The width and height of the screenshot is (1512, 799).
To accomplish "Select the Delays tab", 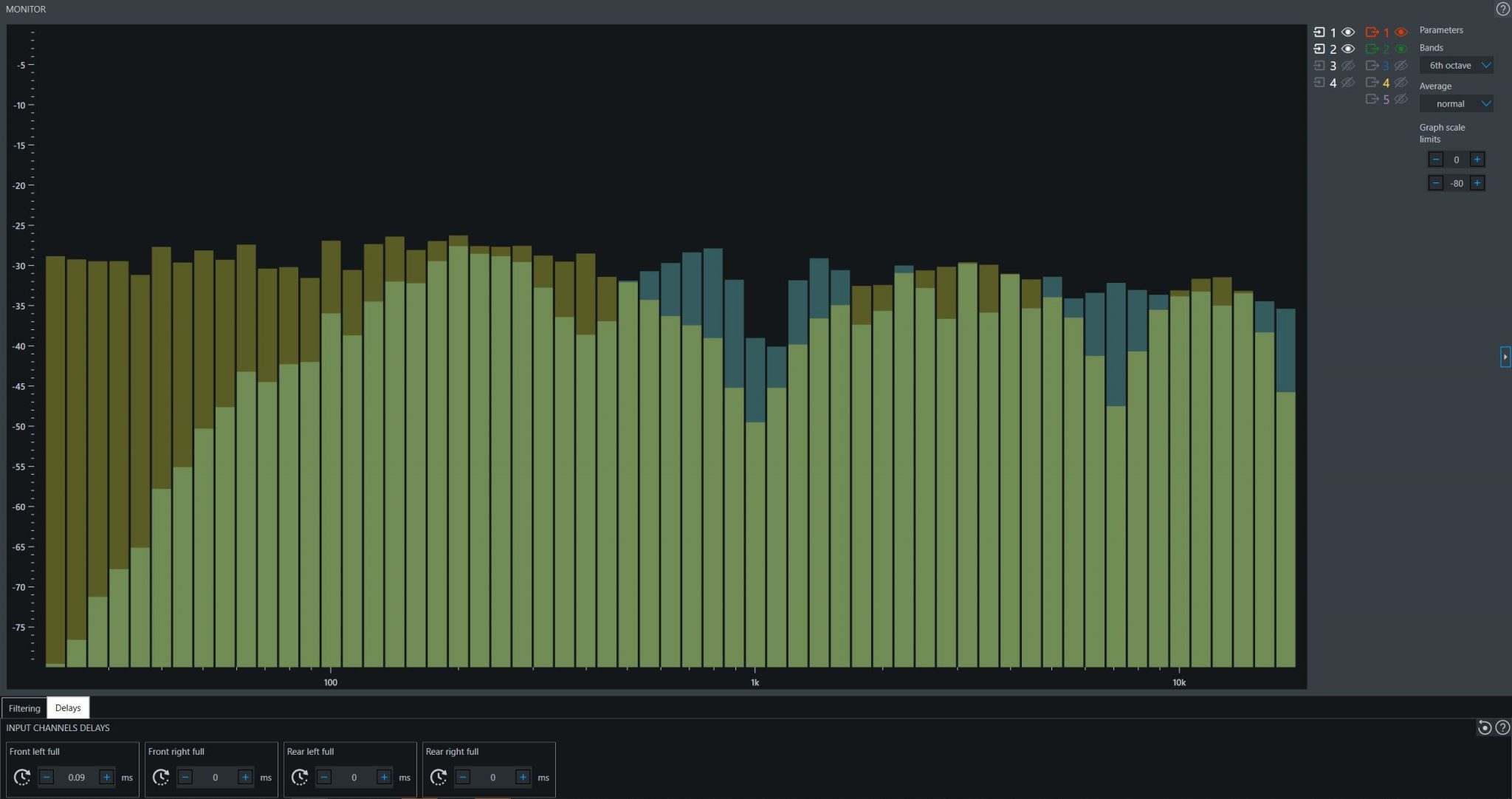I will (x=68, y=707).
